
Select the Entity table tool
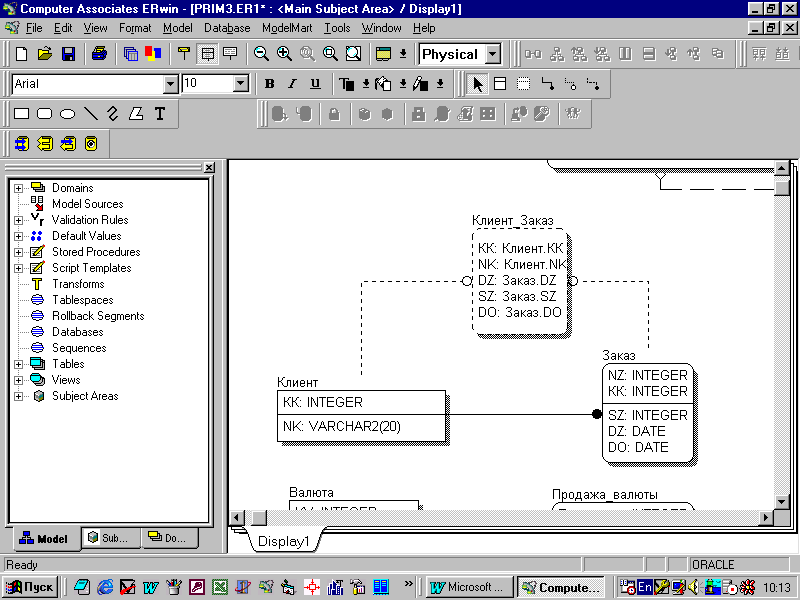pyautogui.click(x=500, y=84)
